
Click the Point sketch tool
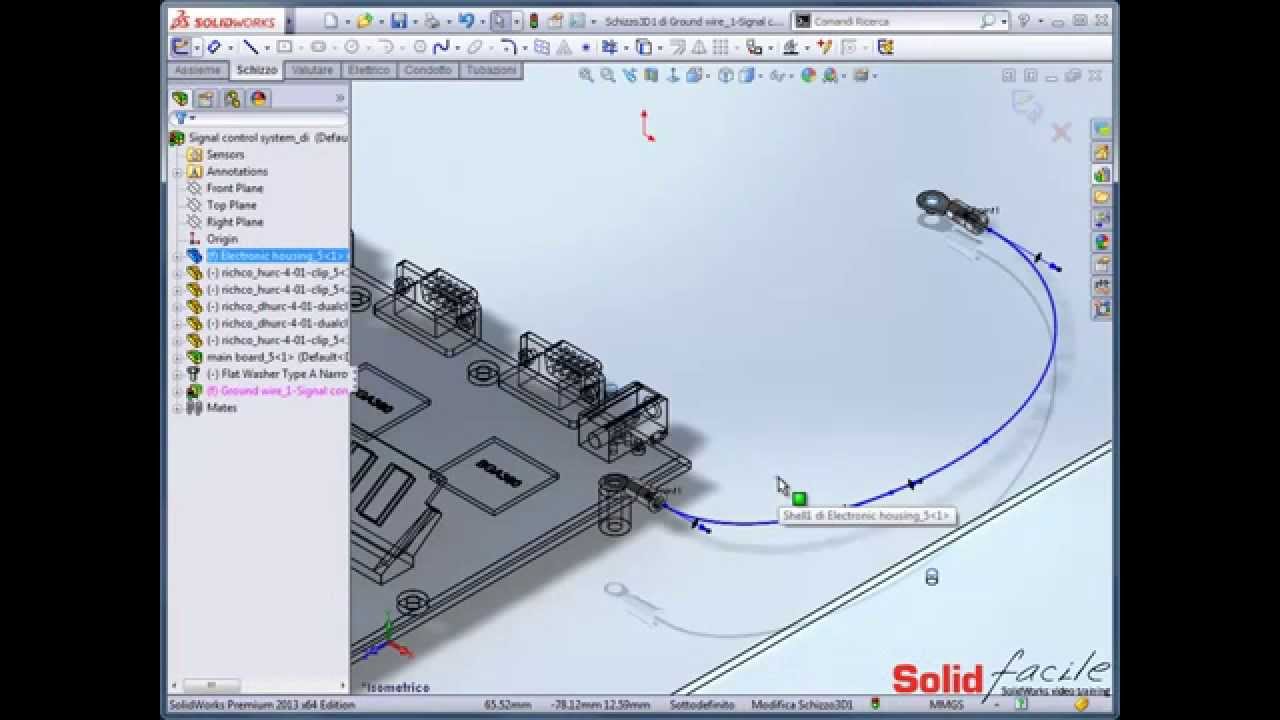point(586,47)
